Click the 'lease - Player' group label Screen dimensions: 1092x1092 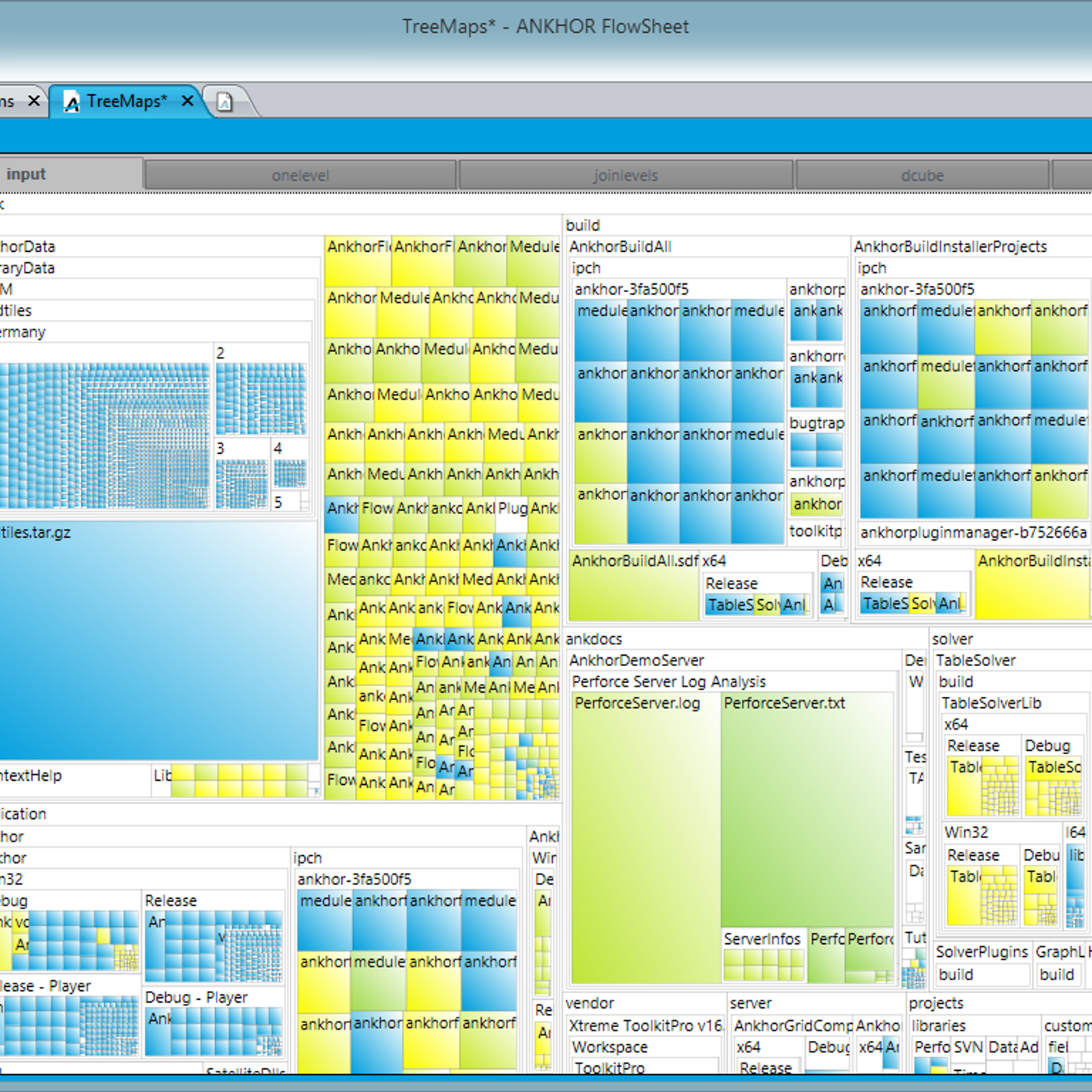(45, 986)
